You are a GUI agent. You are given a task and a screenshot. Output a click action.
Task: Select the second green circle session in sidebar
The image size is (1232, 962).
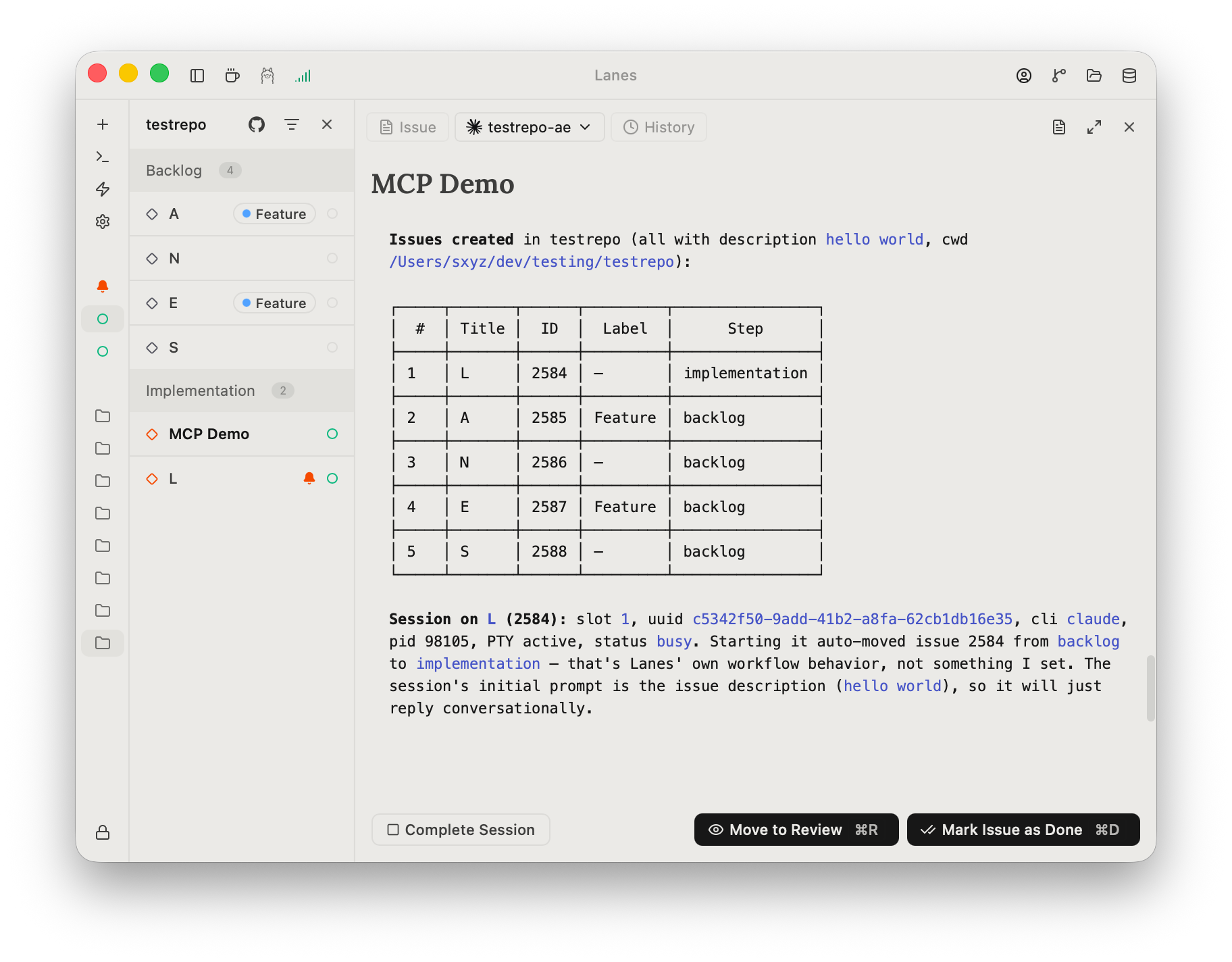[x=103, y=351]
